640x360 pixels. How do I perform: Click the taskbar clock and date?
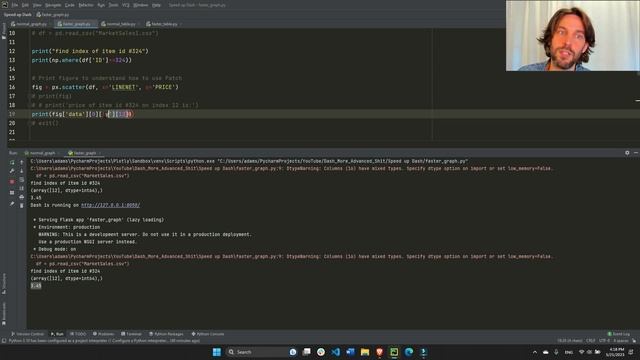(x=616, y=352)
